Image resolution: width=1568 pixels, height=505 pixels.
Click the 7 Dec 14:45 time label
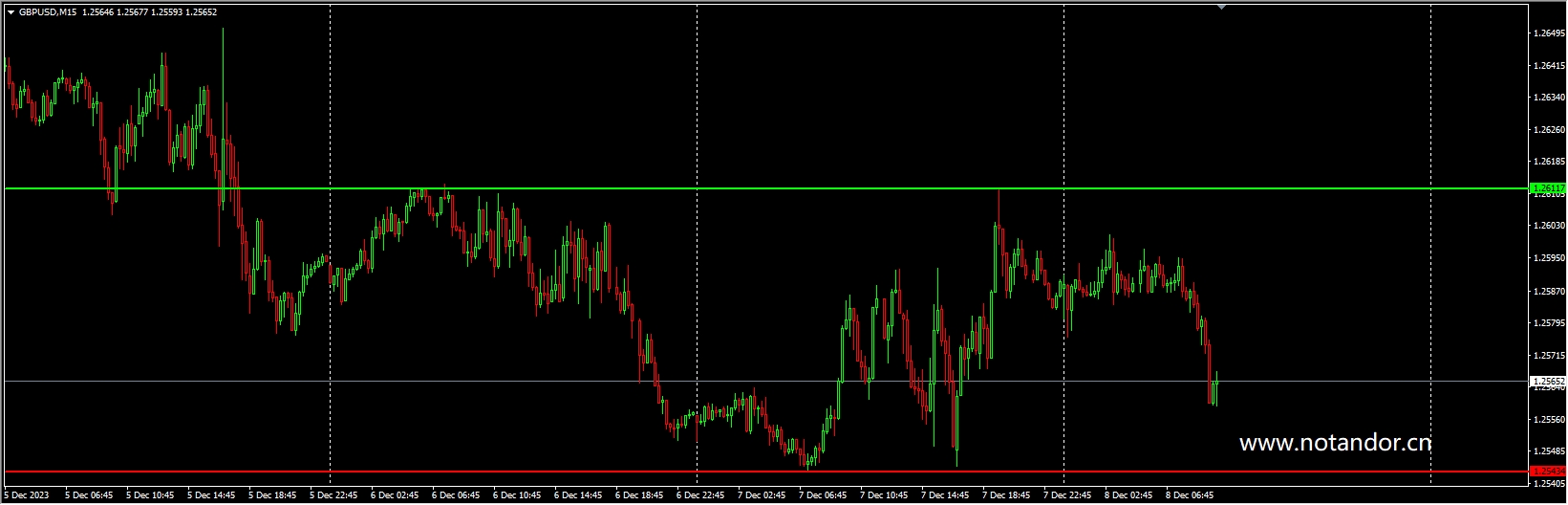point(945,495)
